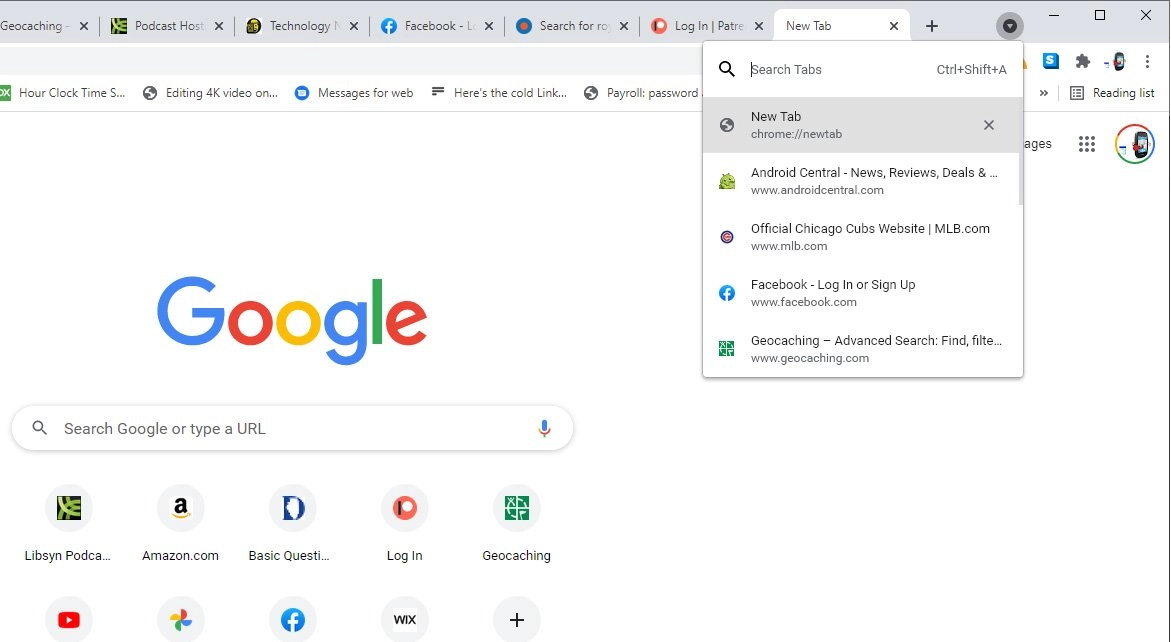Click the Extensions puzzle piece icon
The width and height of the screenshot is (1171, 642).
pyautogui.click(x=1083, y=61)
